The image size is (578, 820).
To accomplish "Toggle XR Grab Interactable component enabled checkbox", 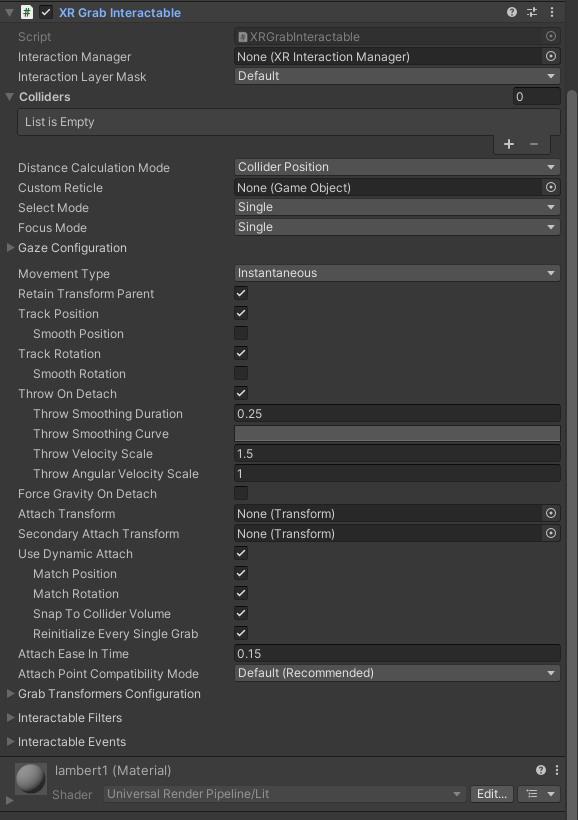I will [x=46, y=13].
